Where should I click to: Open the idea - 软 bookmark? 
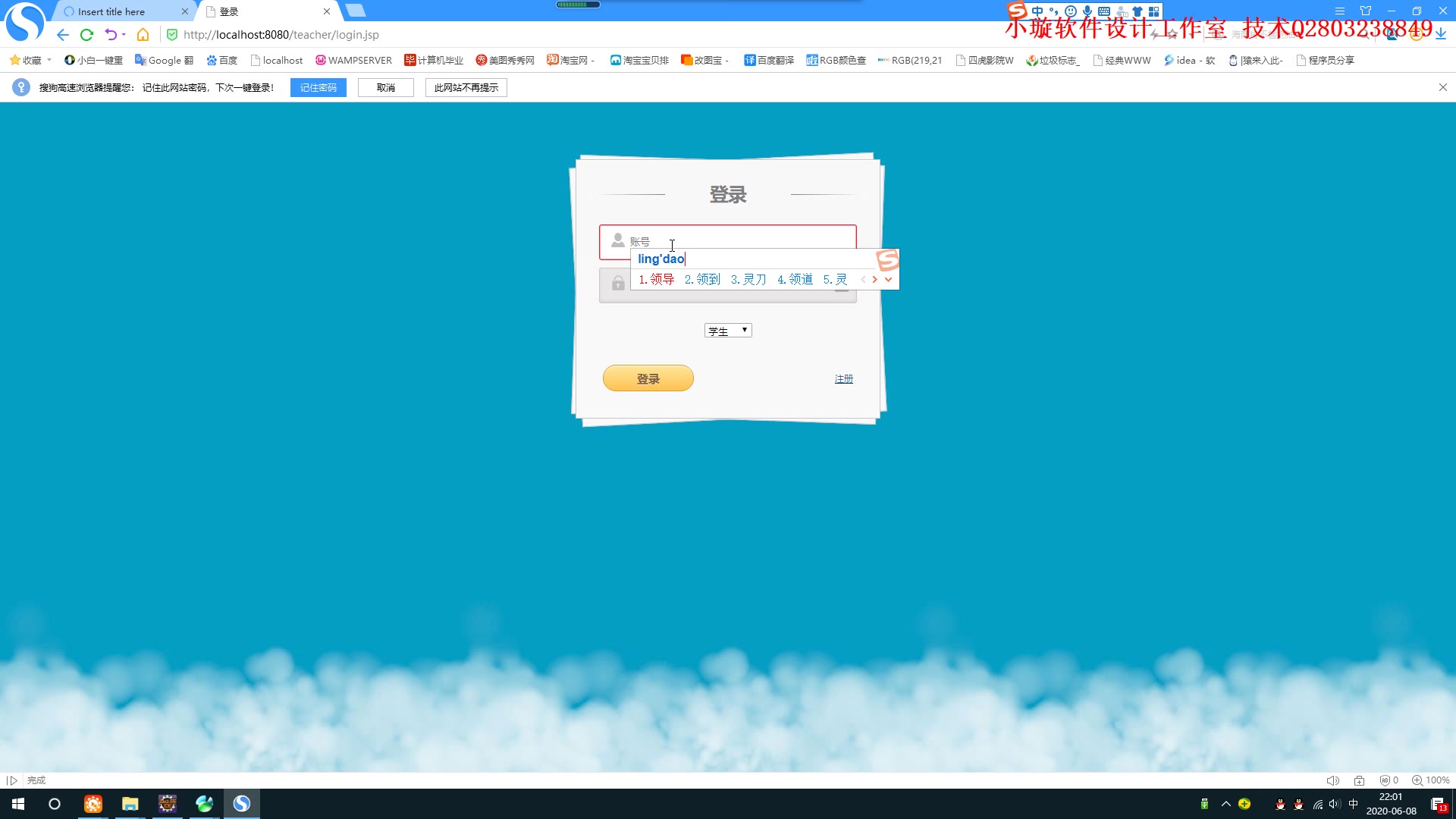pos(1189,60)
